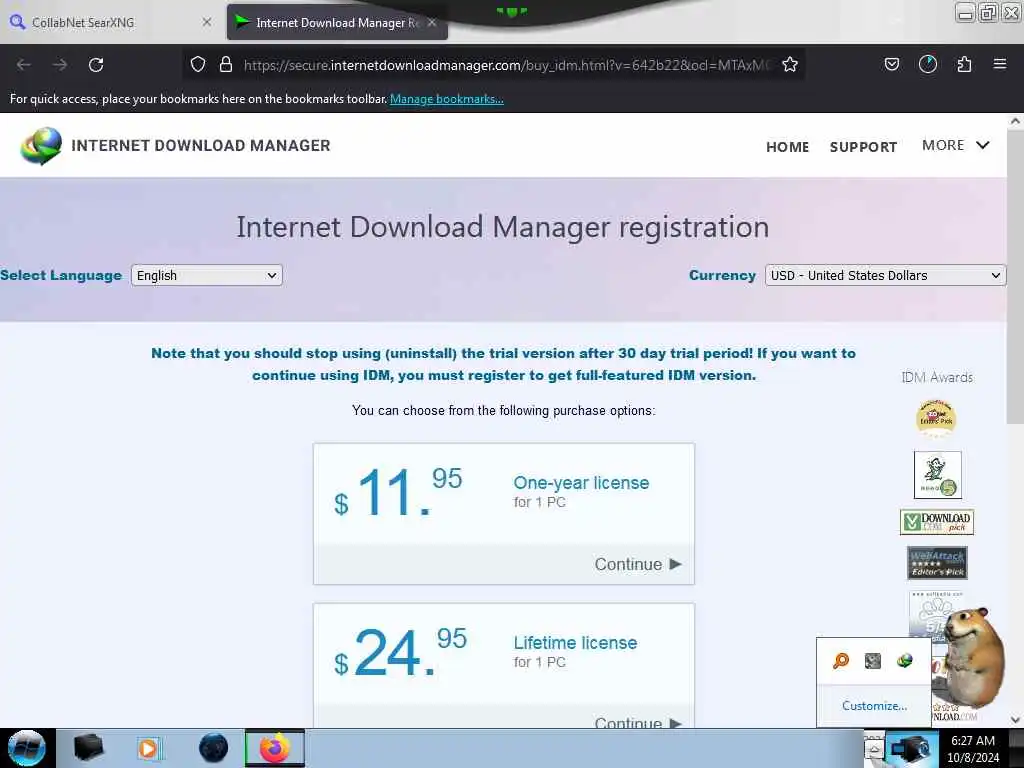The width and height of the screenshot is (1024, 768).
Task: Click the IDM globe tray icon
Action: click(904, 661)
